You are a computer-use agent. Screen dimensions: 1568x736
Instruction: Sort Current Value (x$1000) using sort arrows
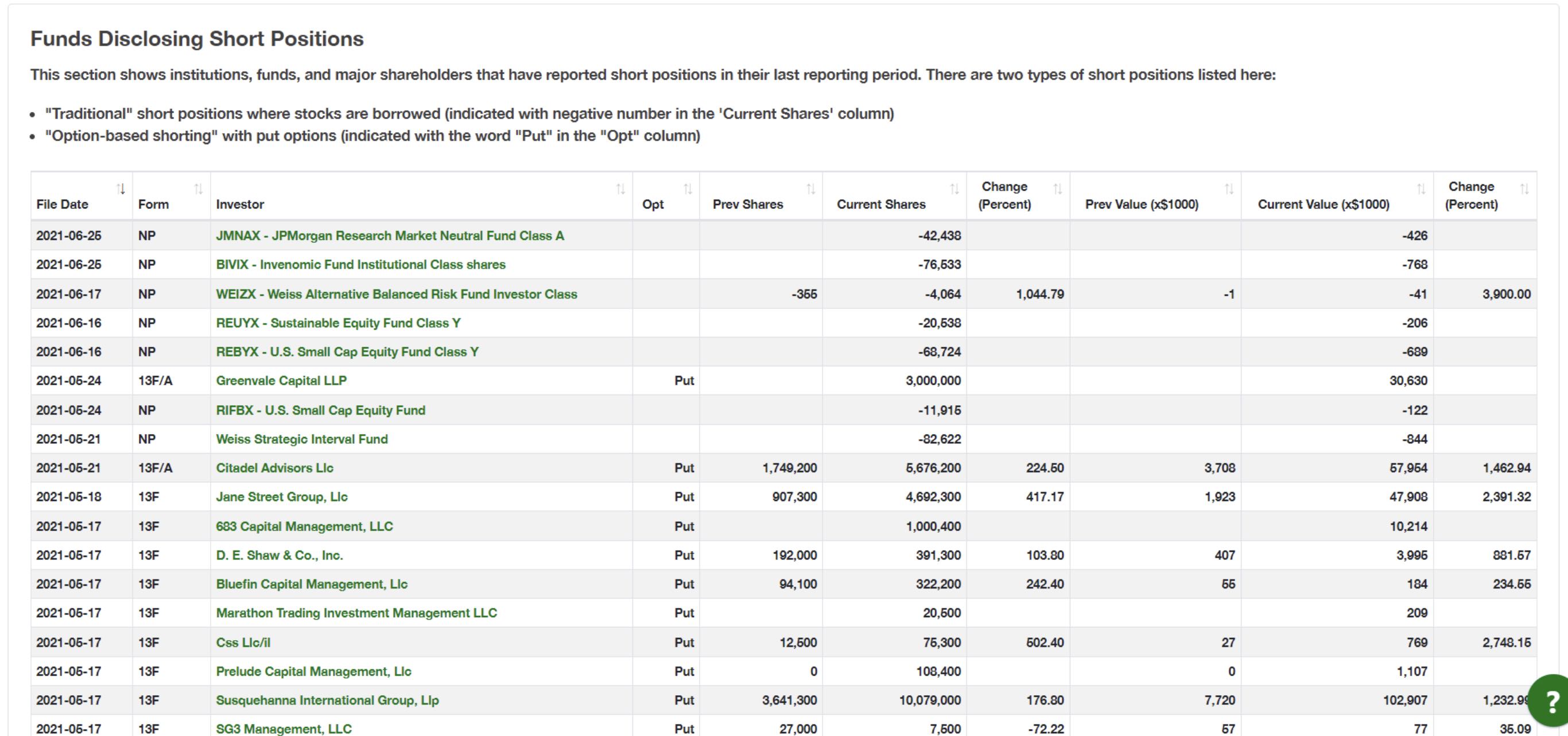point(1422,189)
